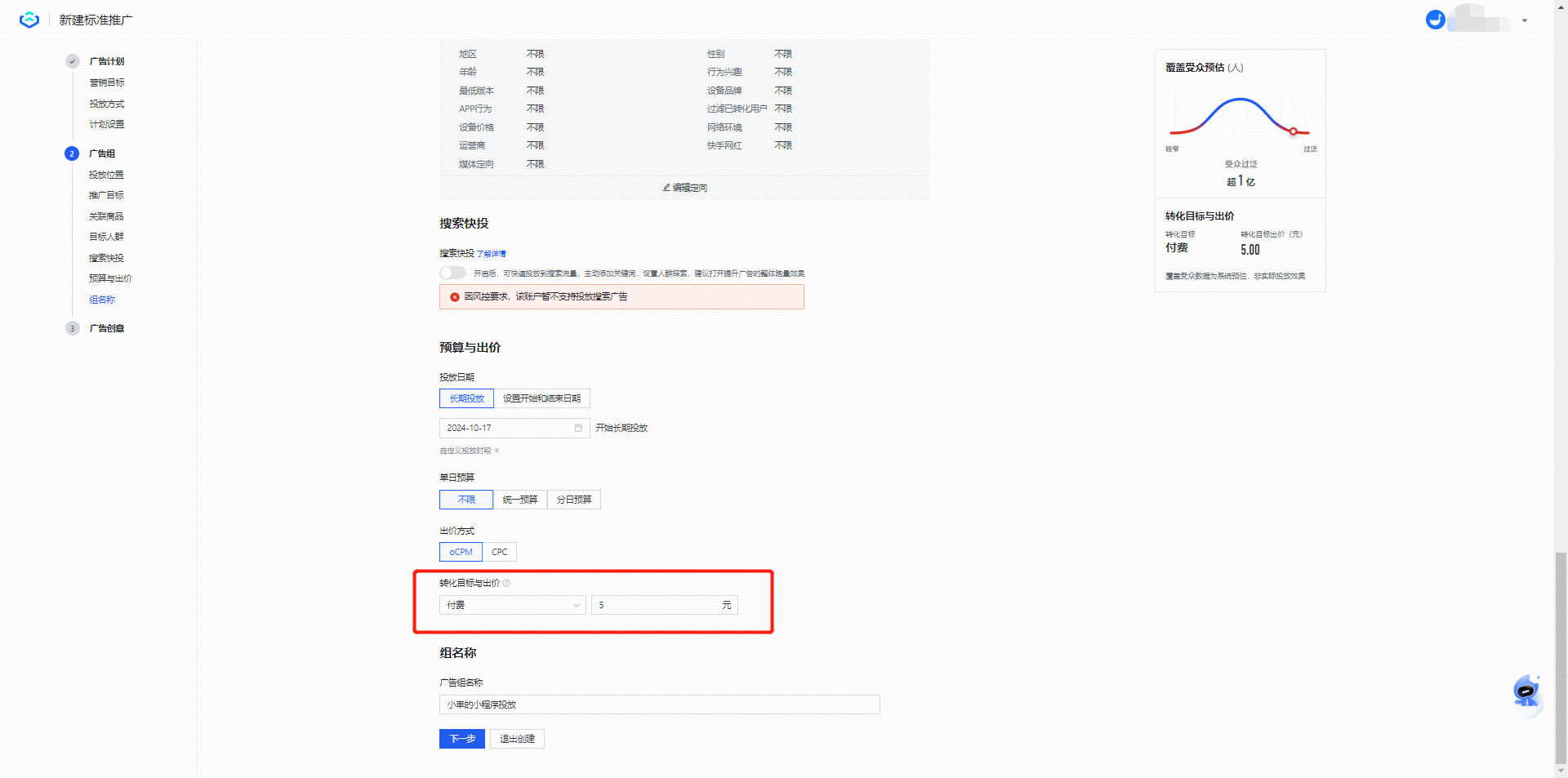
Task: Click the 5.00 bid value in summary
Action: (x=1249, y=250)
